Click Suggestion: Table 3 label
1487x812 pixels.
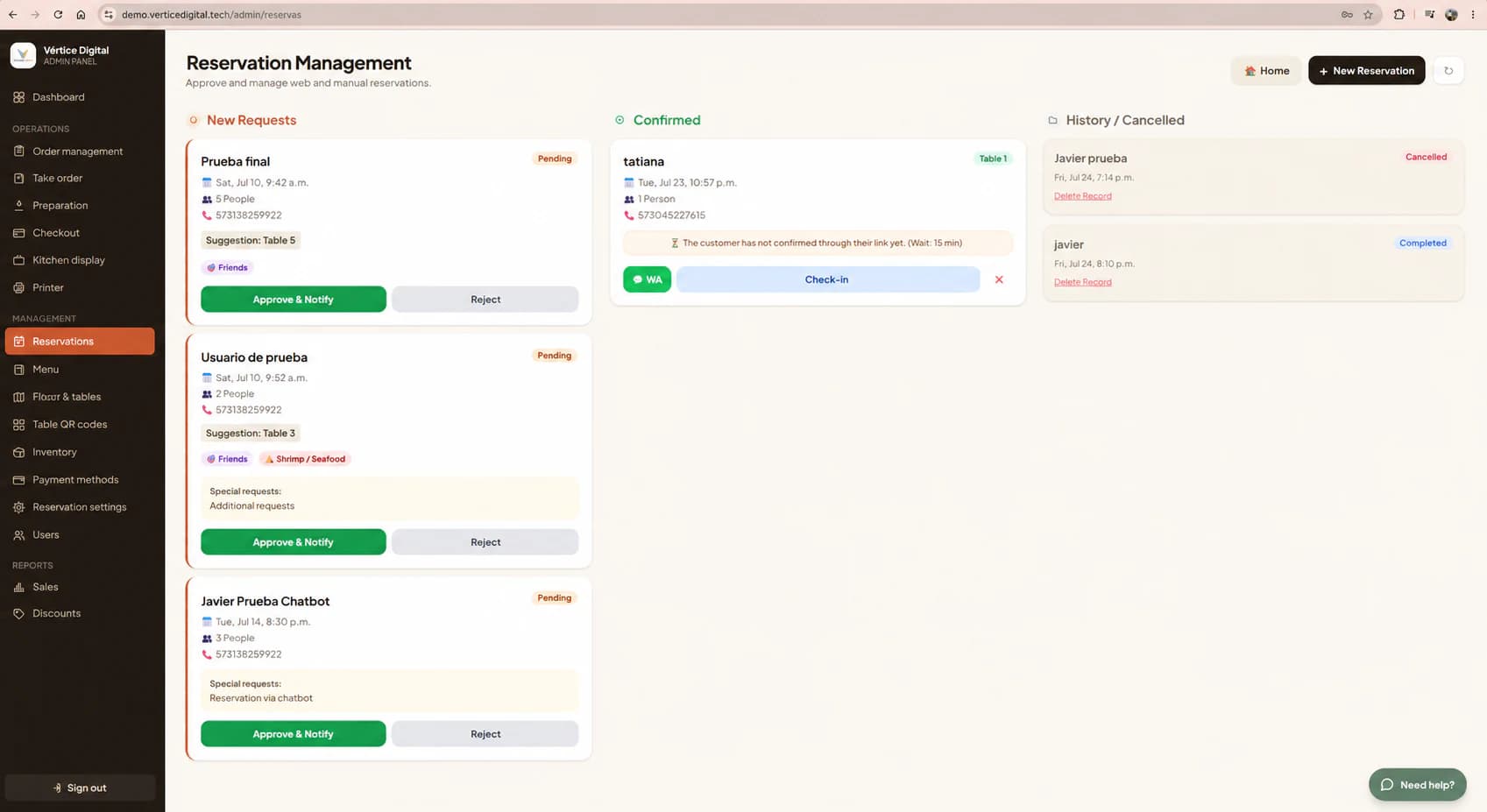click(251, 433)
